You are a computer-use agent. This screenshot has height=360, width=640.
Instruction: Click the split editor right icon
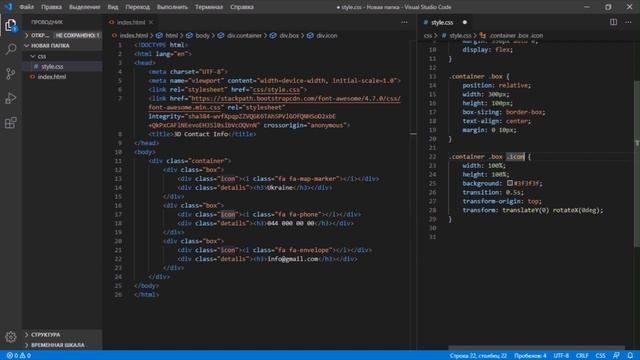tap(613, 22)
